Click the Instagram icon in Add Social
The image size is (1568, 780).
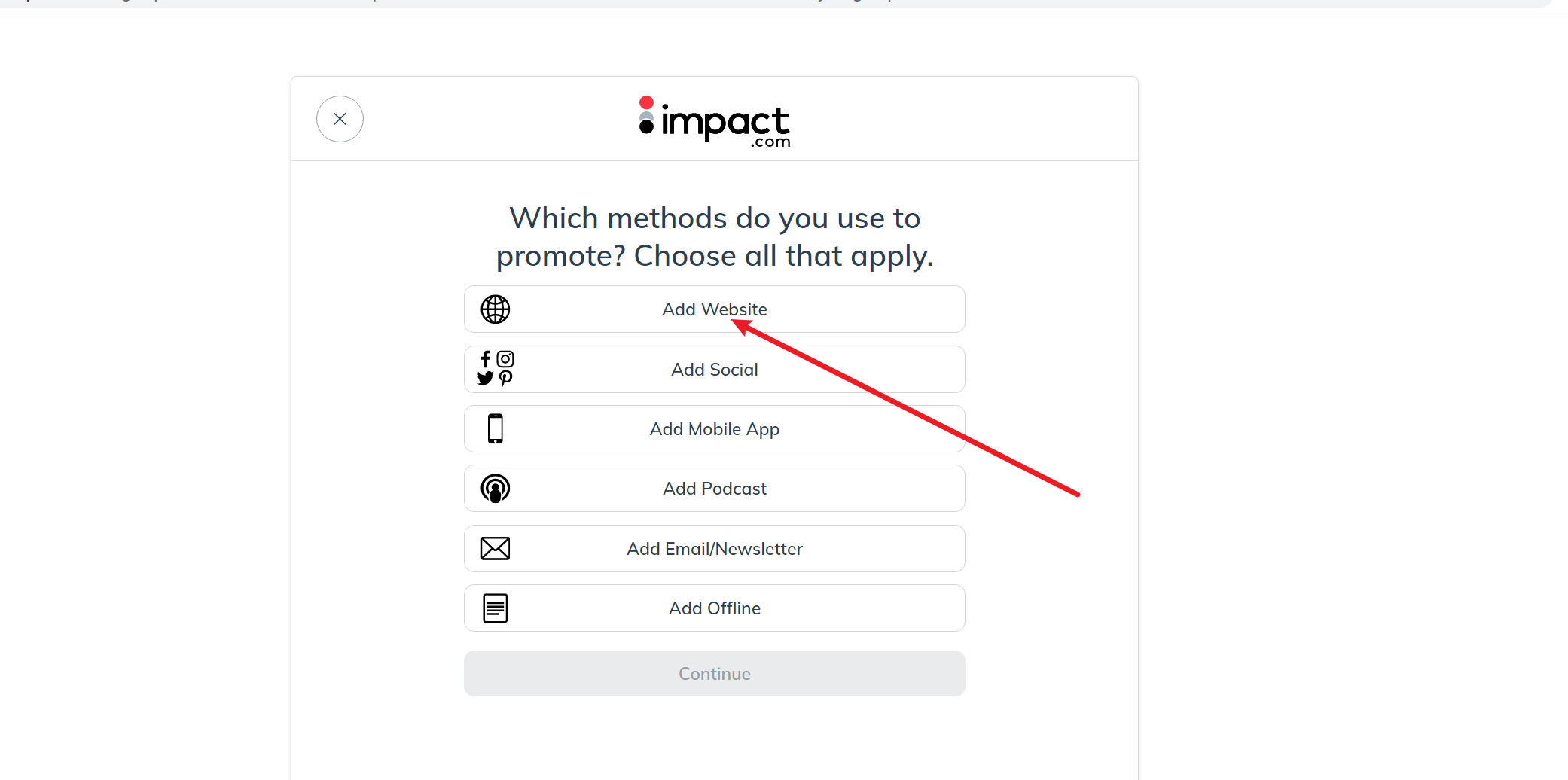click(x=505, y=359)
